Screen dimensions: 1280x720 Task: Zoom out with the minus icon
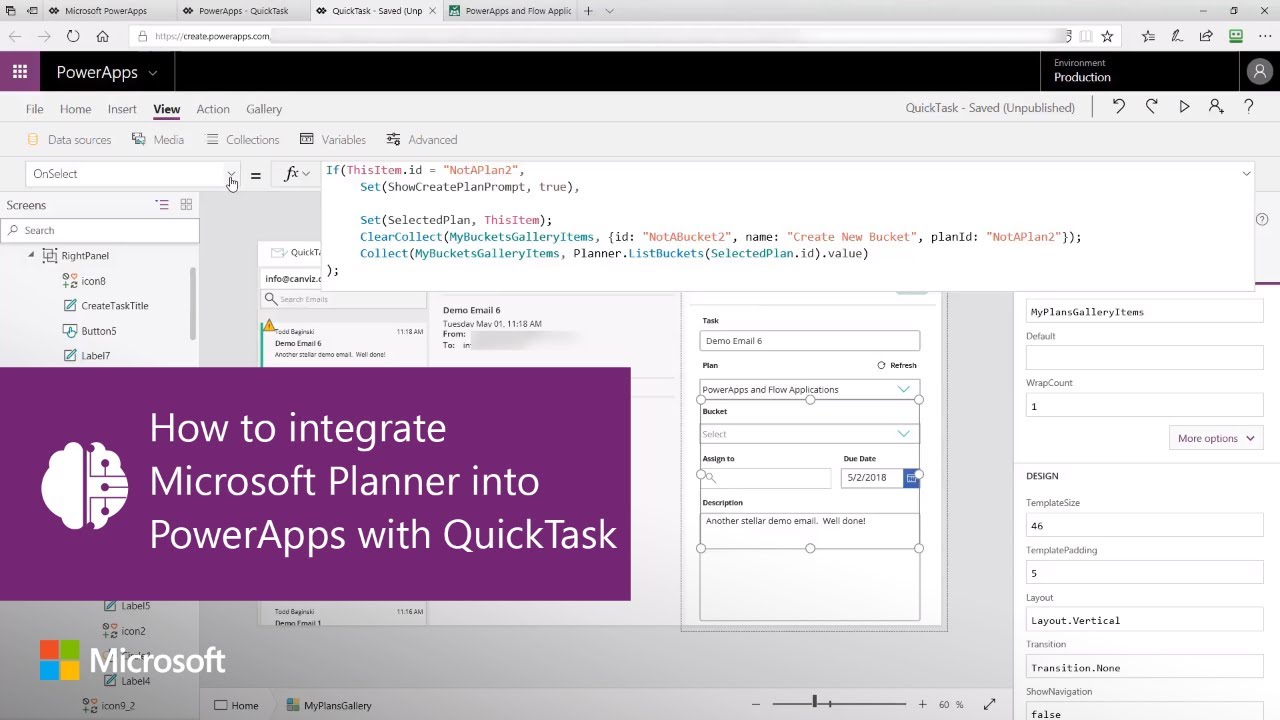click(x=755, y=705)
